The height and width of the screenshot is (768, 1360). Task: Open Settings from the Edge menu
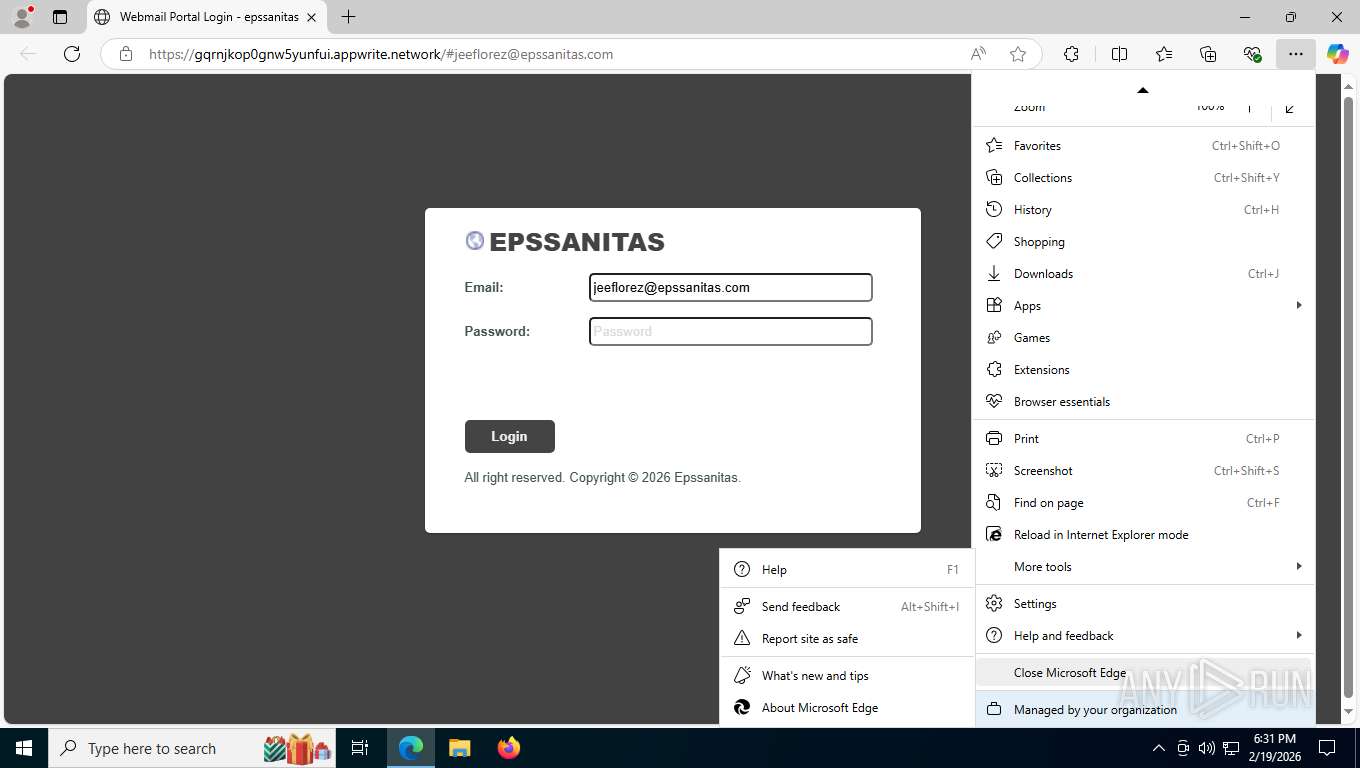[1145, 603]
